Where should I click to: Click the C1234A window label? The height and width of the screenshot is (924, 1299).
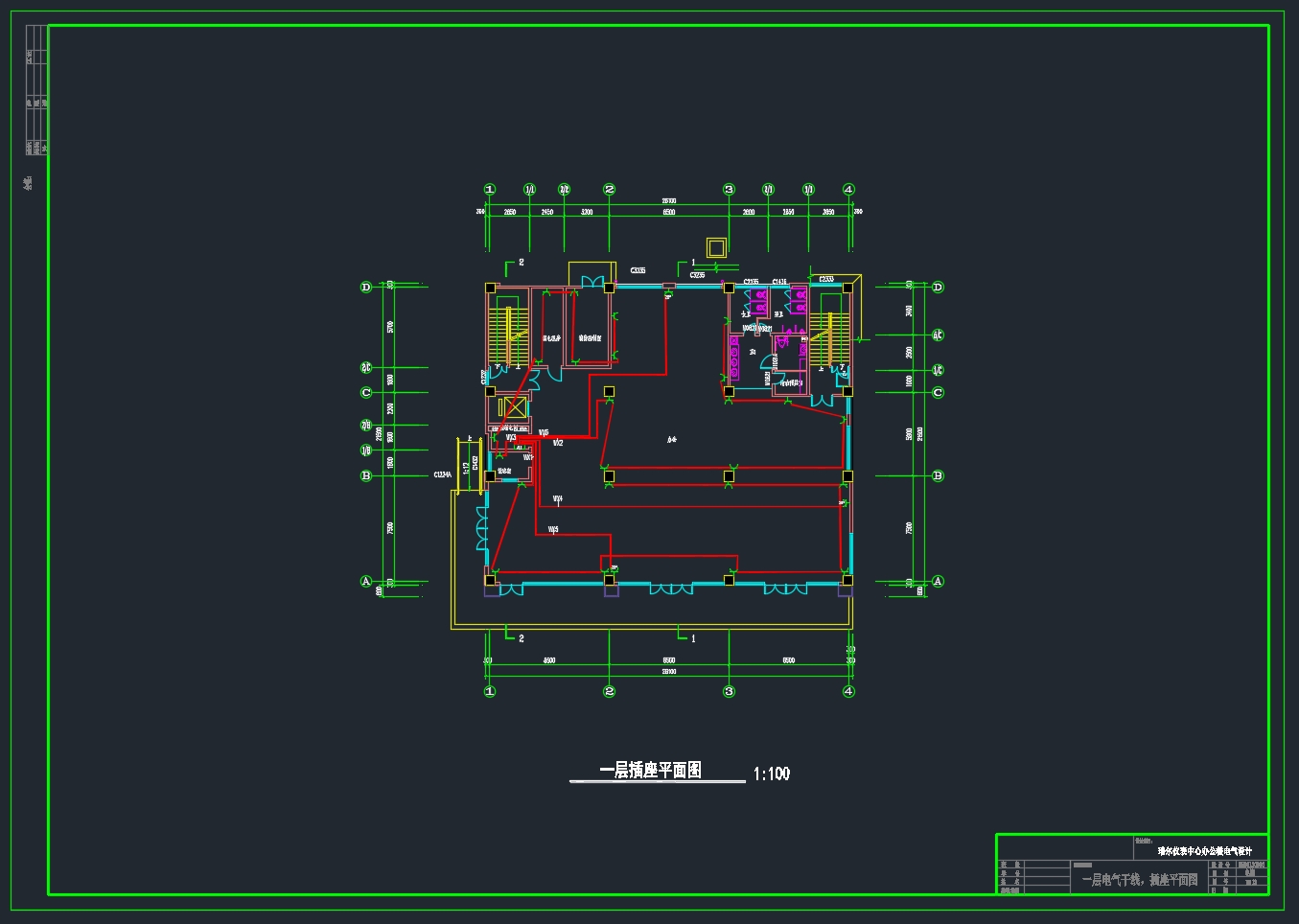coord(442,474)
